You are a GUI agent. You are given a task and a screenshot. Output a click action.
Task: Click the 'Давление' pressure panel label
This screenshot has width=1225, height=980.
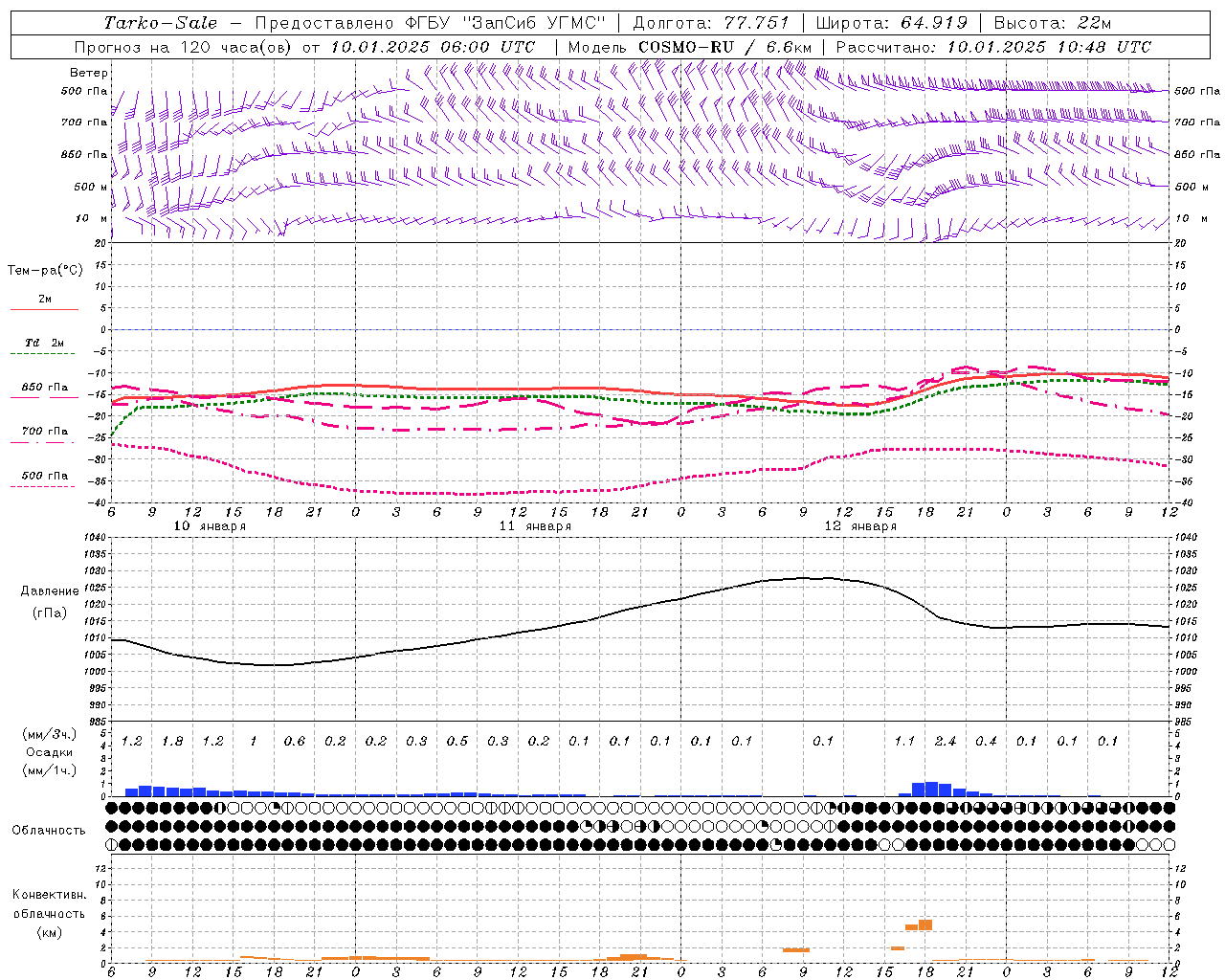[50, 591]
